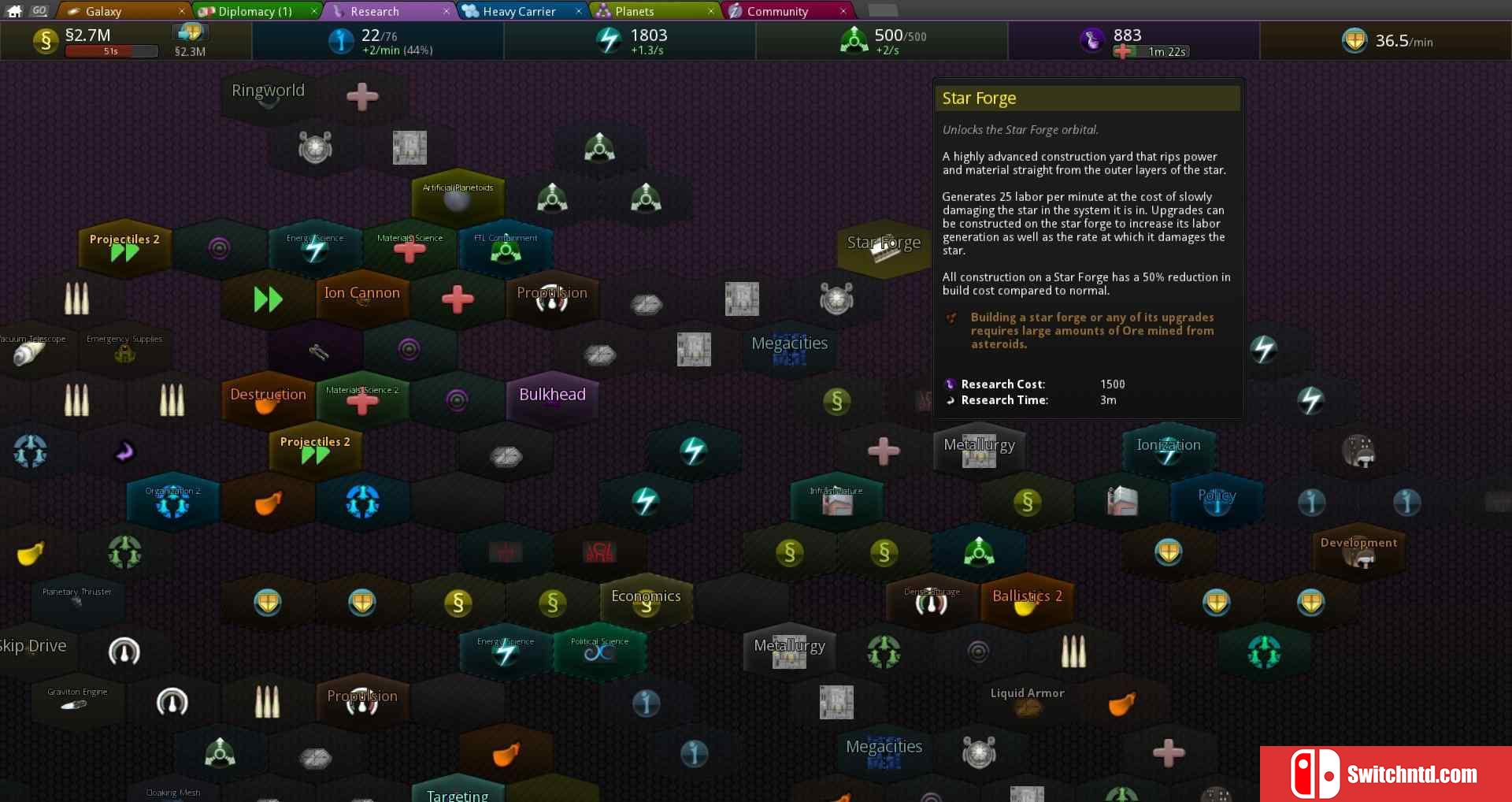The image size is (1512, 802).
Task: Click the asteroid ore warning text
Action: click(x=1092, y=331)
